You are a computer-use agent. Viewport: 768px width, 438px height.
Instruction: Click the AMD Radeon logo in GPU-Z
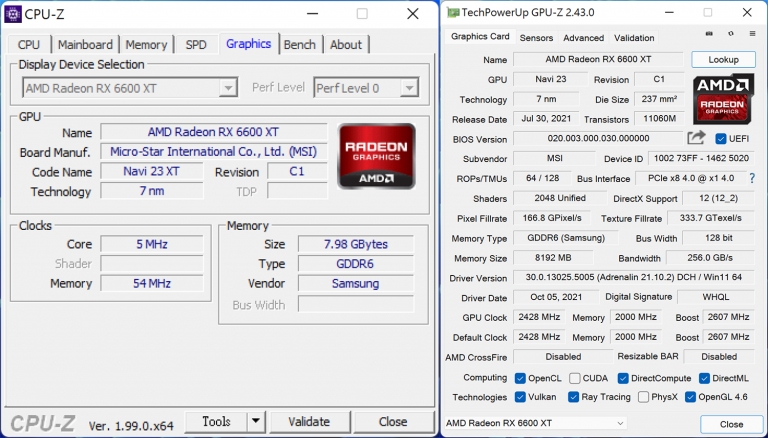(722, 99)
